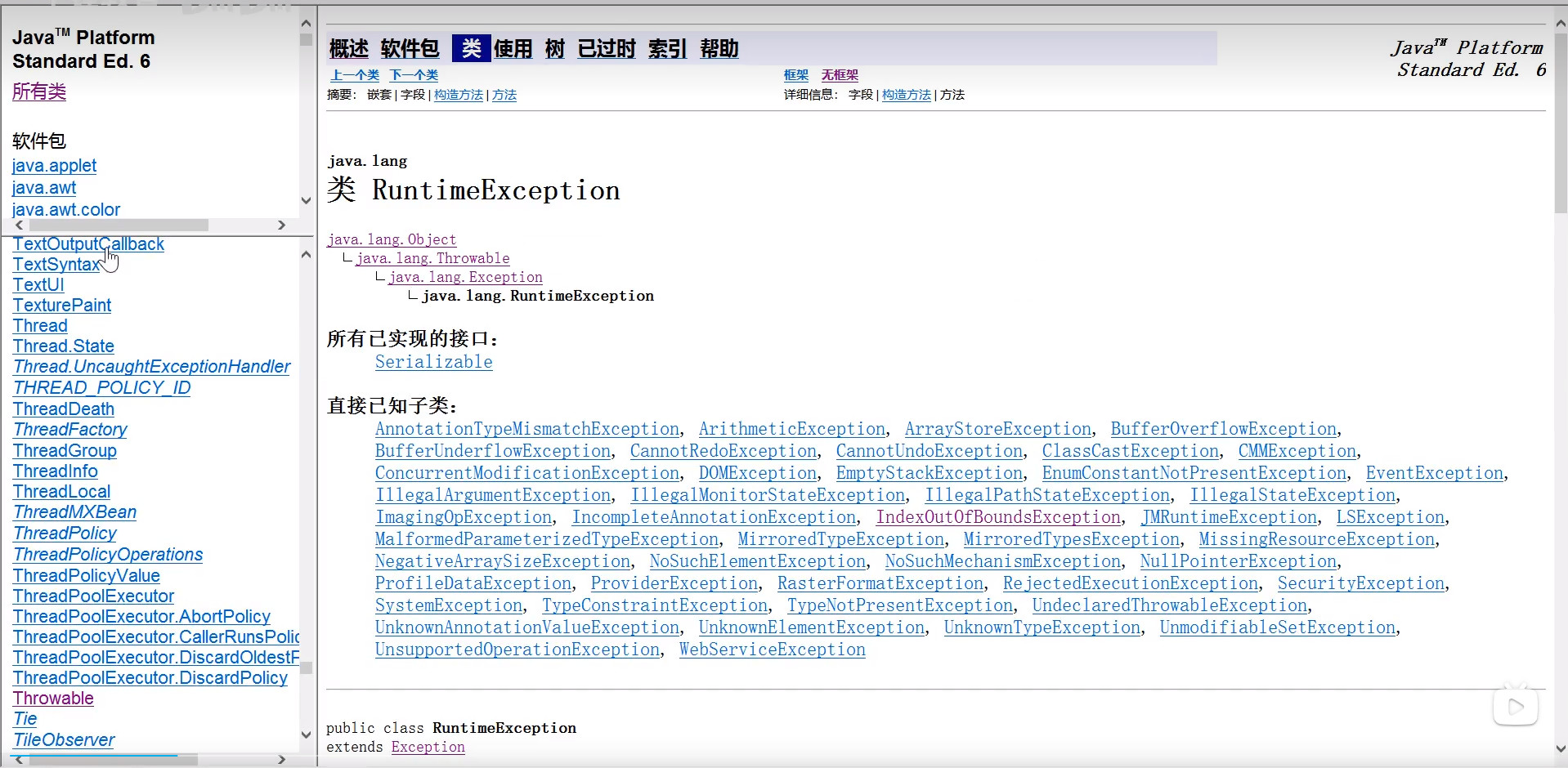Click the packages frame scroll-down arrow
Viewport: 1568px width, 768px height.
click(x=306, y=200)
